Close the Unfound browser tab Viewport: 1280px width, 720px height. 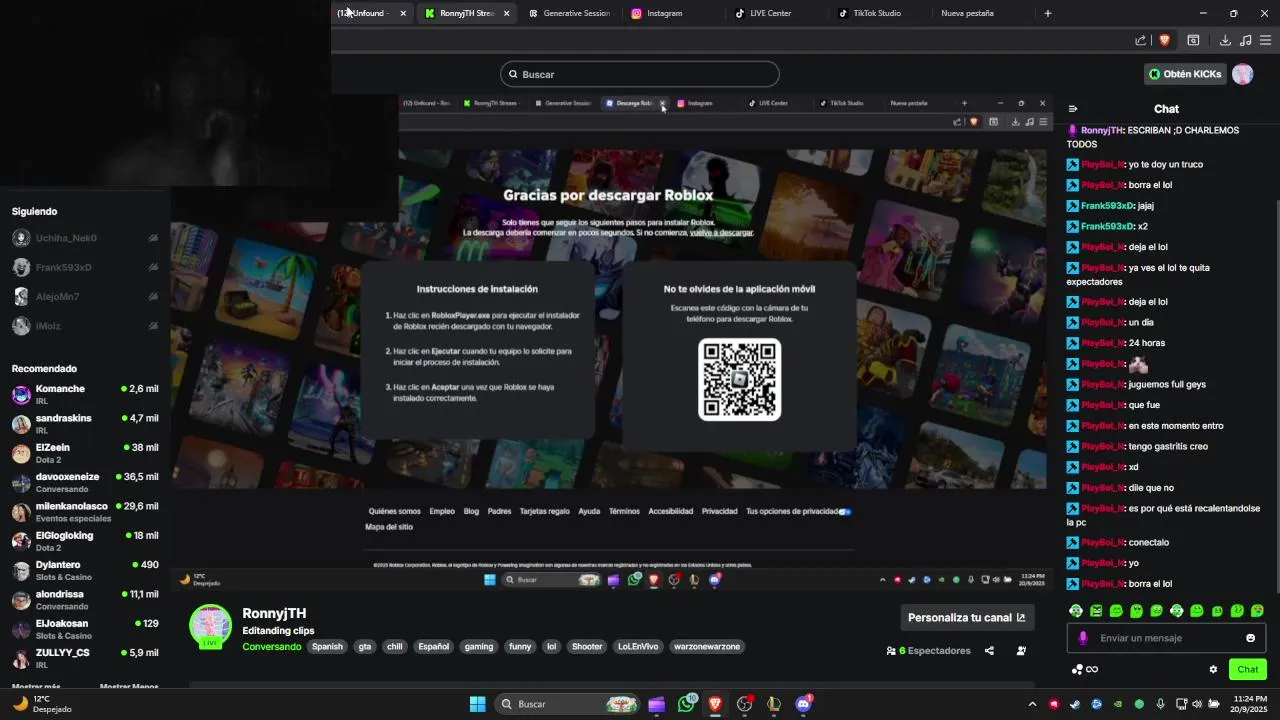point(403,13)
